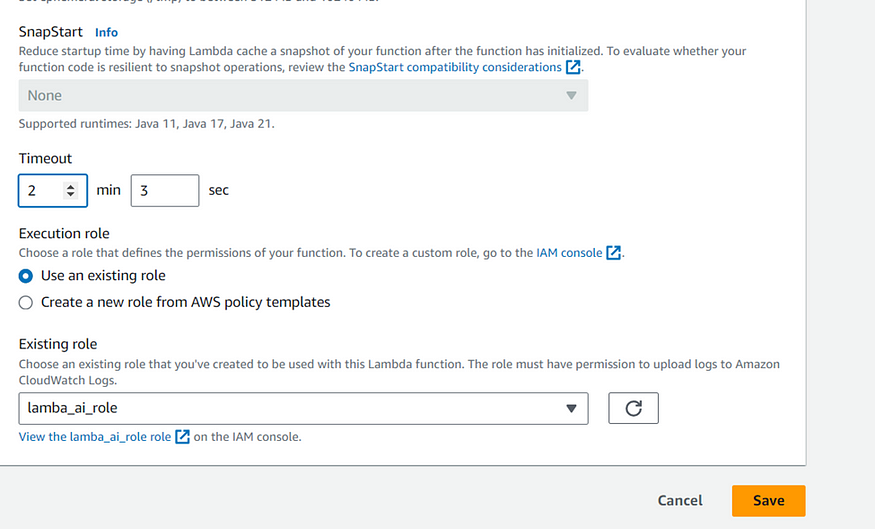
Task: Focus the timeout minutes input field
Action: coord(45,190)
